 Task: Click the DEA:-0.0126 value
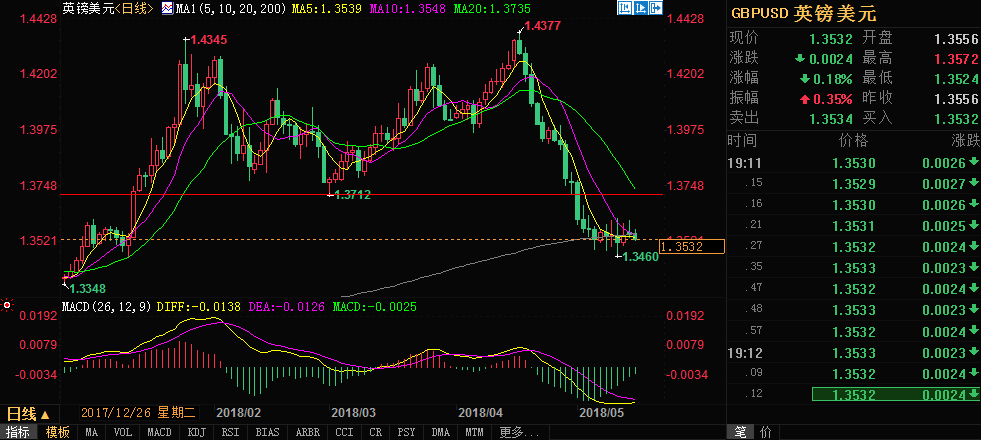tap(287, 307)
